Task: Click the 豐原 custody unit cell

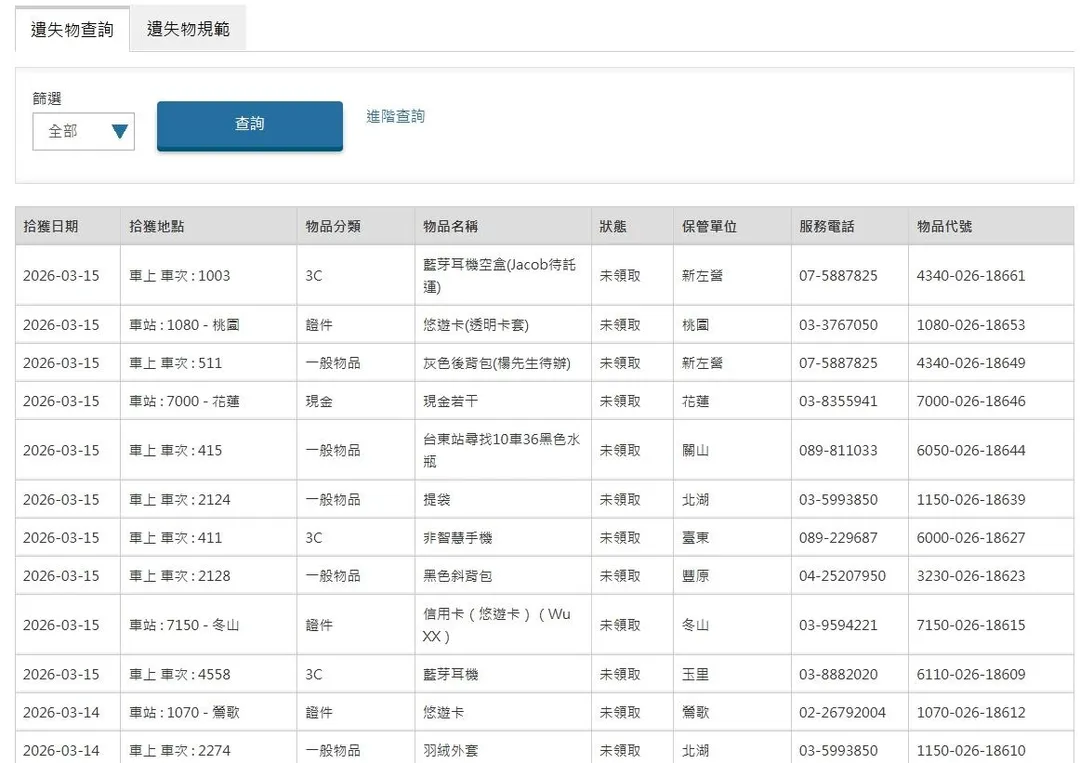Action: (695, 576)
